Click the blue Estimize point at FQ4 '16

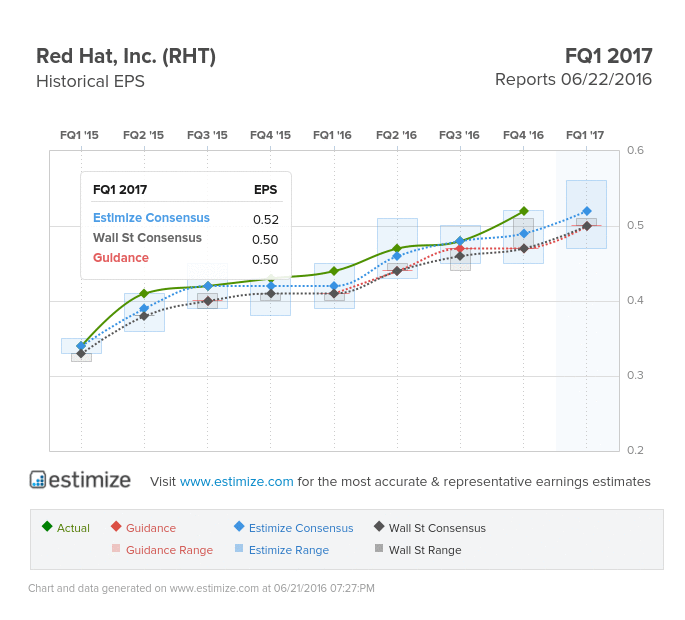[524, 234]
